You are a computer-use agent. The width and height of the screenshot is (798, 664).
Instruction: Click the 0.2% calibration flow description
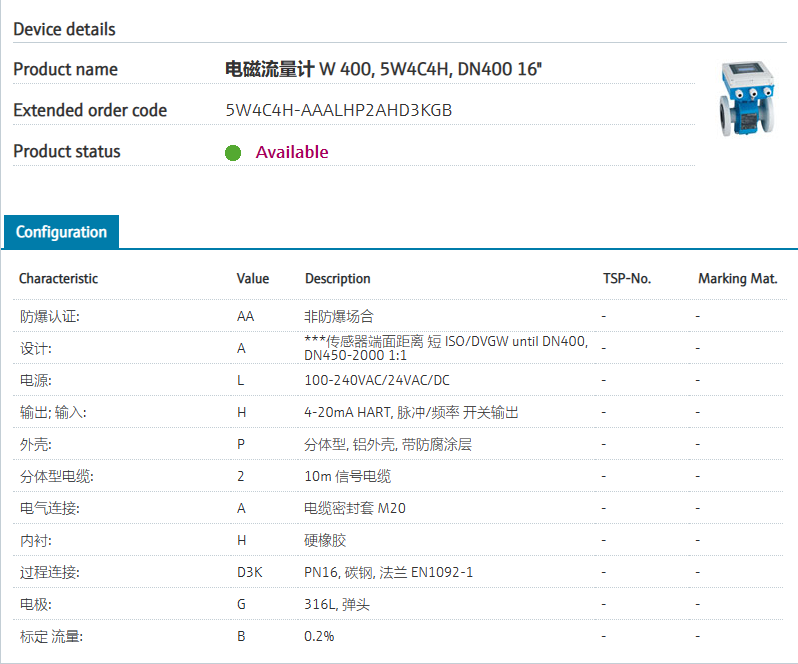coord(319,636)
